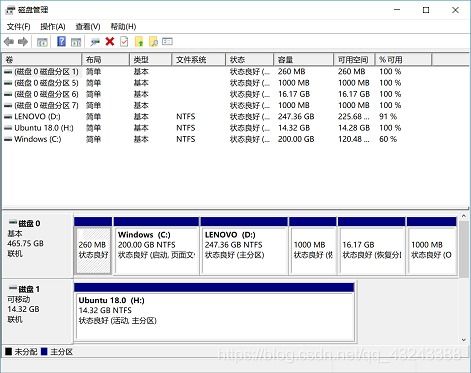Select the 260 MB partition block on Disk 0
Screen dimensions: 471x373
point(93,246)
